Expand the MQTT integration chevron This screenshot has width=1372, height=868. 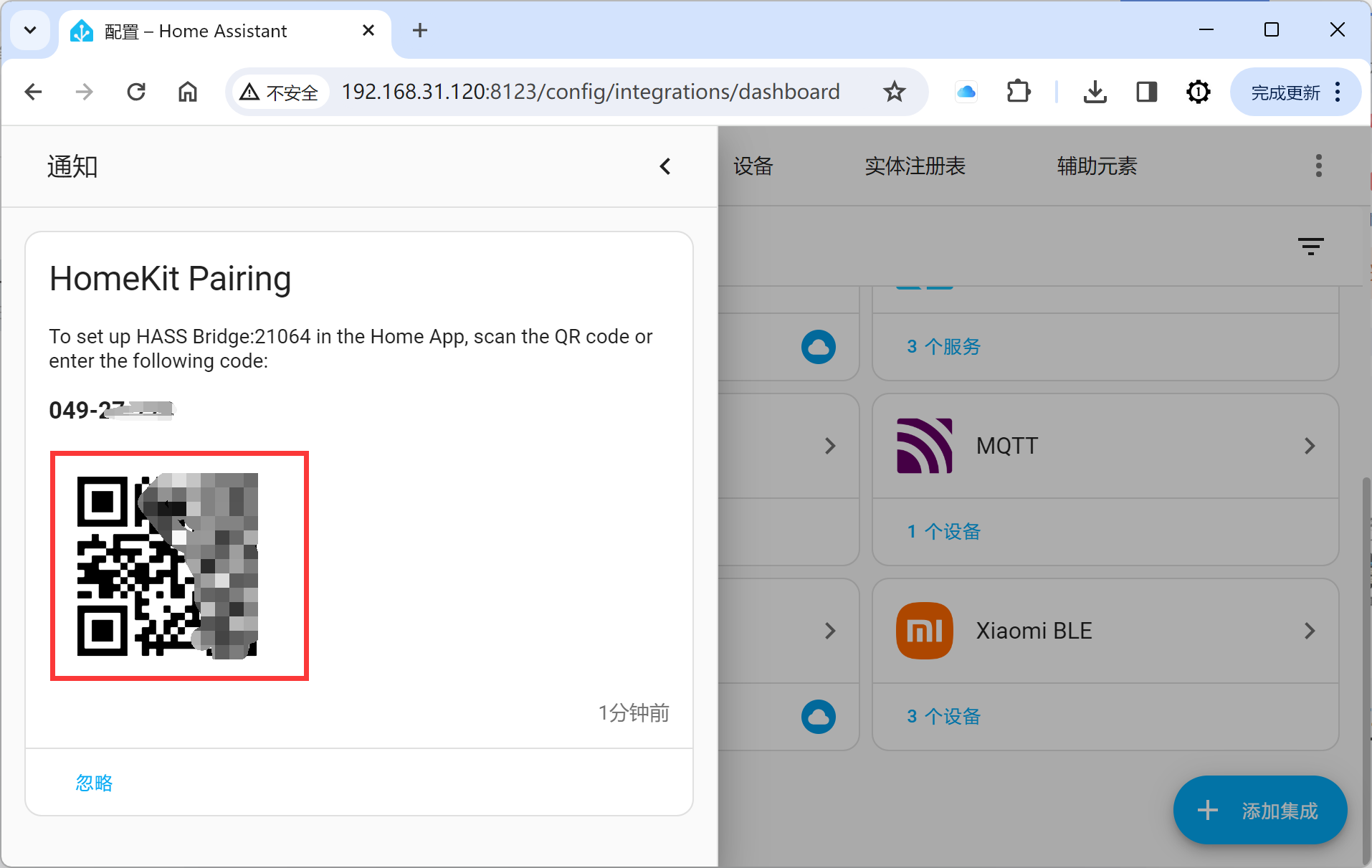(1310, 446)
